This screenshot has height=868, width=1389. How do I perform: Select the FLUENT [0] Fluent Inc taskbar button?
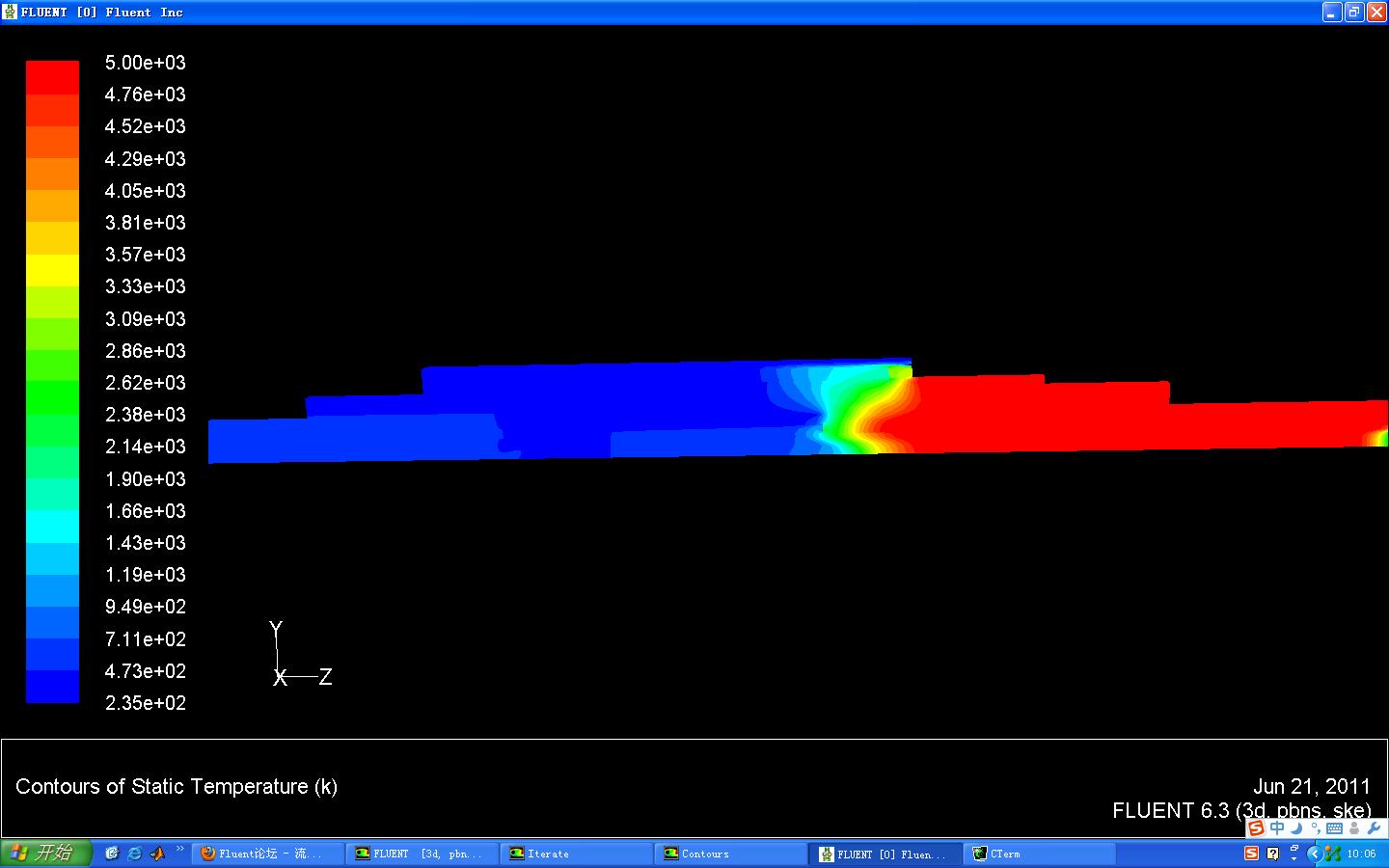point(885,854)
